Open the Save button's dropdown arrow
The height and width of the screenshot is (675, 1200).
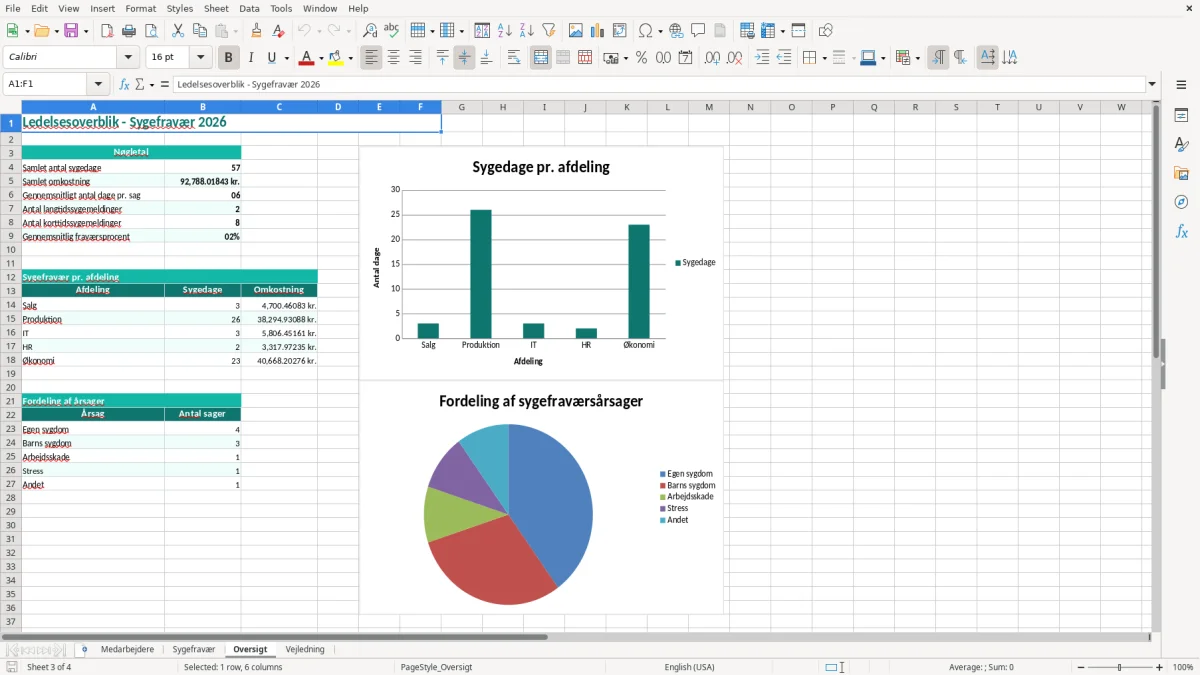point(86,31)
